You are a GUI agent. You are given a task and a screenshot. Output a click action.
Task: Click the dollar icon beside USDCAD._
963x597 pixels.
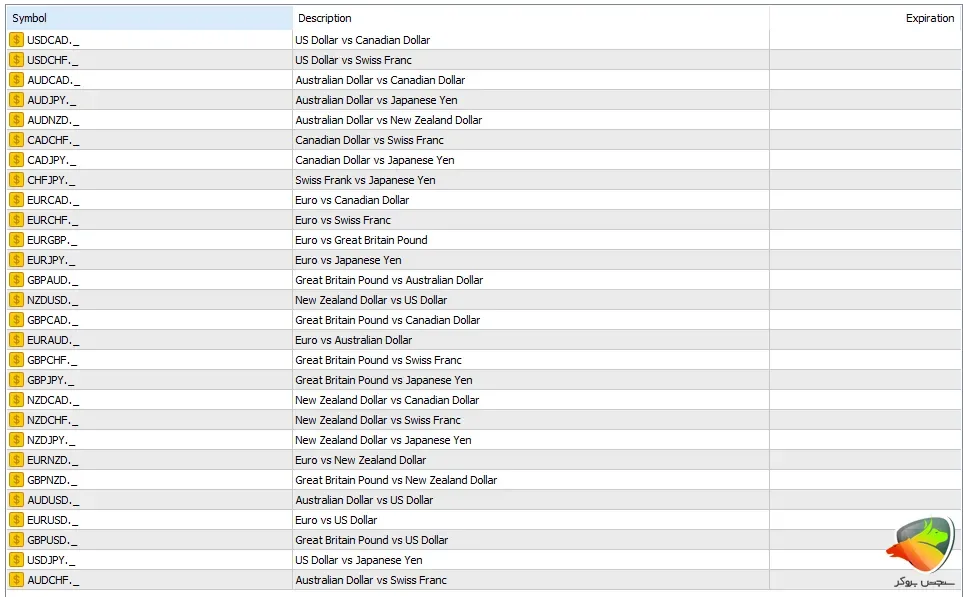[17, 40]
